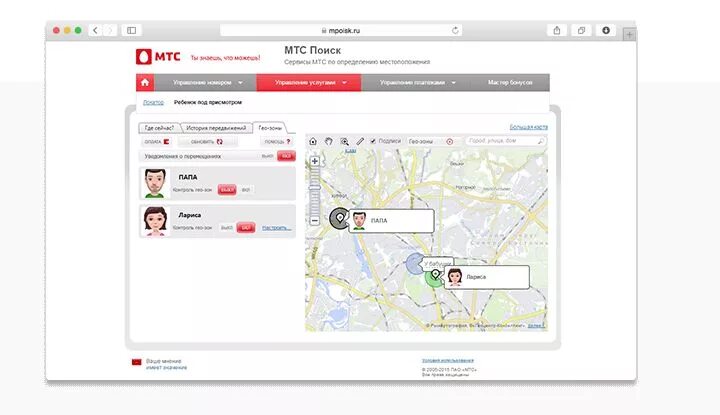This screenshot has width=720, height=415.
Task: Go to the MTS home icon in navigation bar
Action: coord(145,83)
